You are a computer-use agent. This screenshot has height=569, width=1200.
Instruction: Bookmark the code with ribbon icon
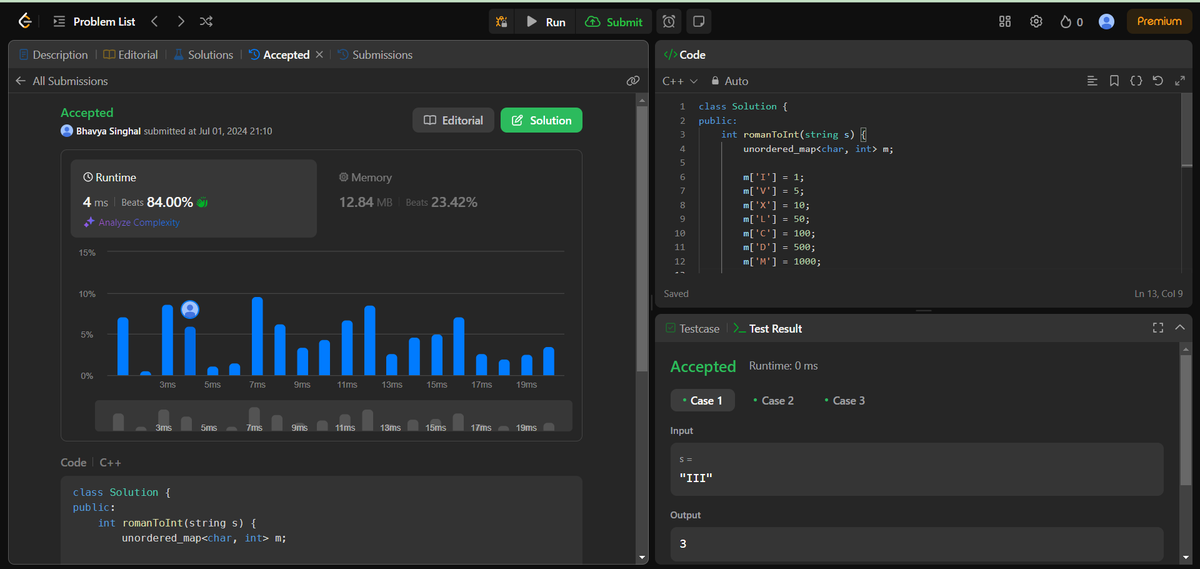pyautogui.click(x=1114, y=81)
